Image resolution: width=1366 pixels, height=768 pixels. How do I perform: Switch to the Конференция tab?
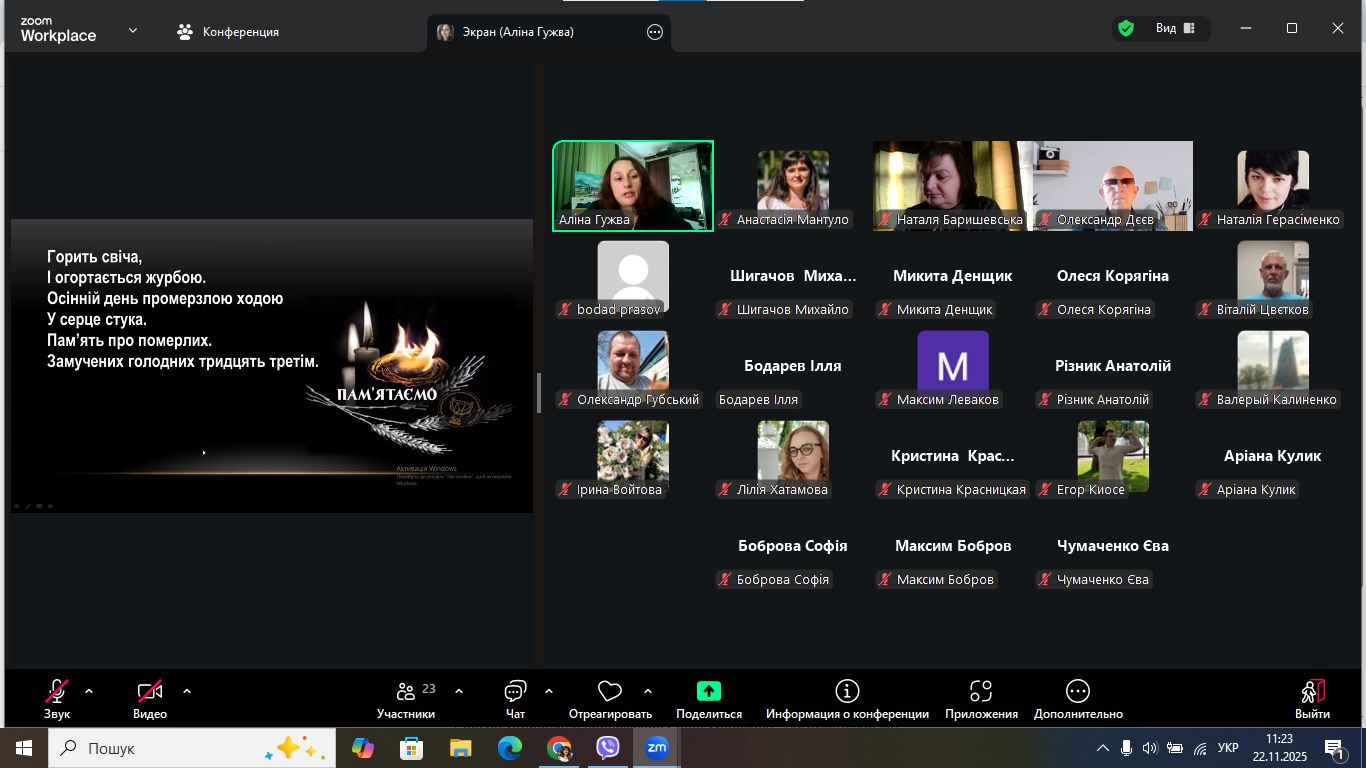coord(229,32)
